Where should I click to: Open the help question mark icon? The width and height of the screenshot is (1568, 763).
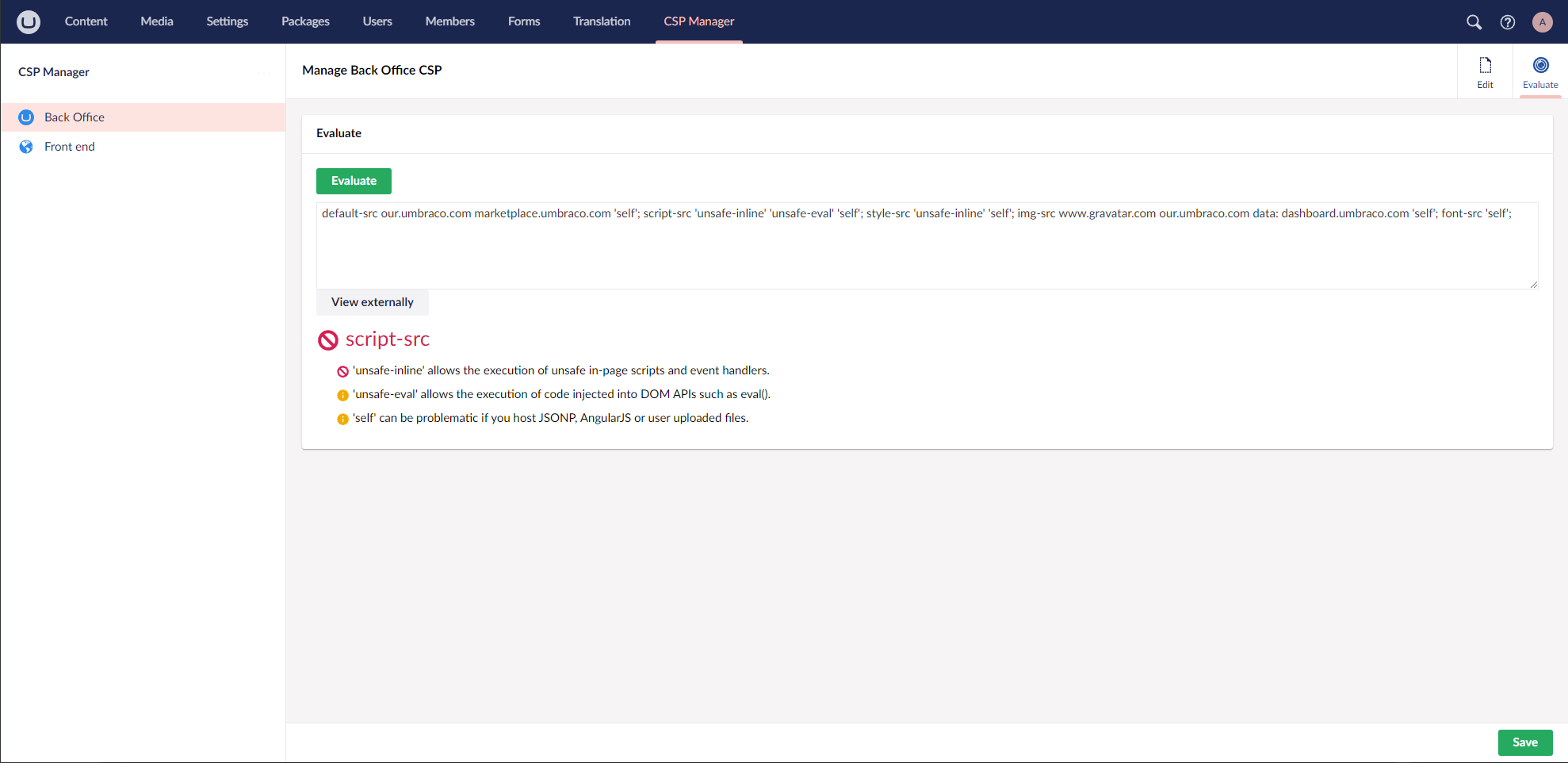(x=1508, y=22)
